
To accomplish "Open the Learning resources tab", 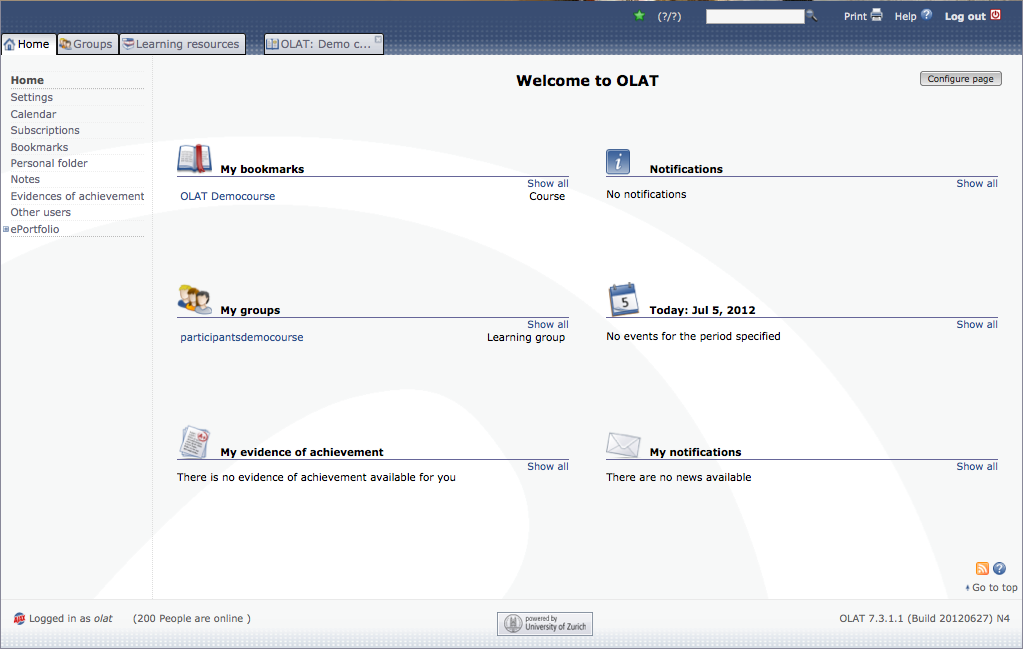I will (x=183, y=44).
